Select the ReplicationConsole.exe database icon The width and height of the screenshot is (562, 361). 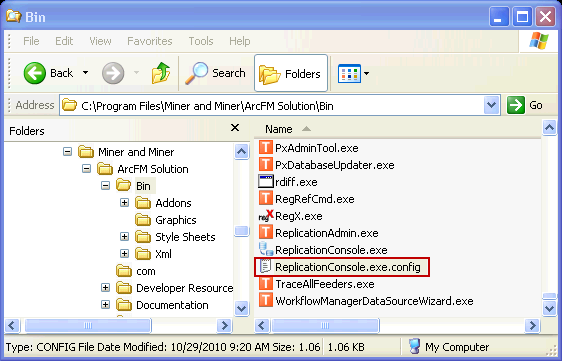pos(266,250)
